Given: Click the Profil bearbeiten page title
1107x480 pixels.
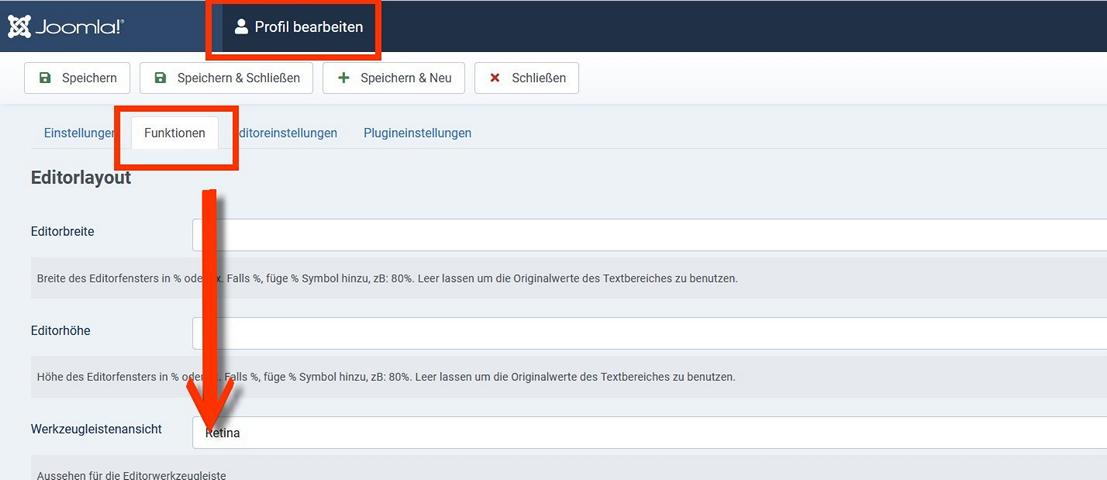Looking at the screenshot, I should [x=309, y=27].
